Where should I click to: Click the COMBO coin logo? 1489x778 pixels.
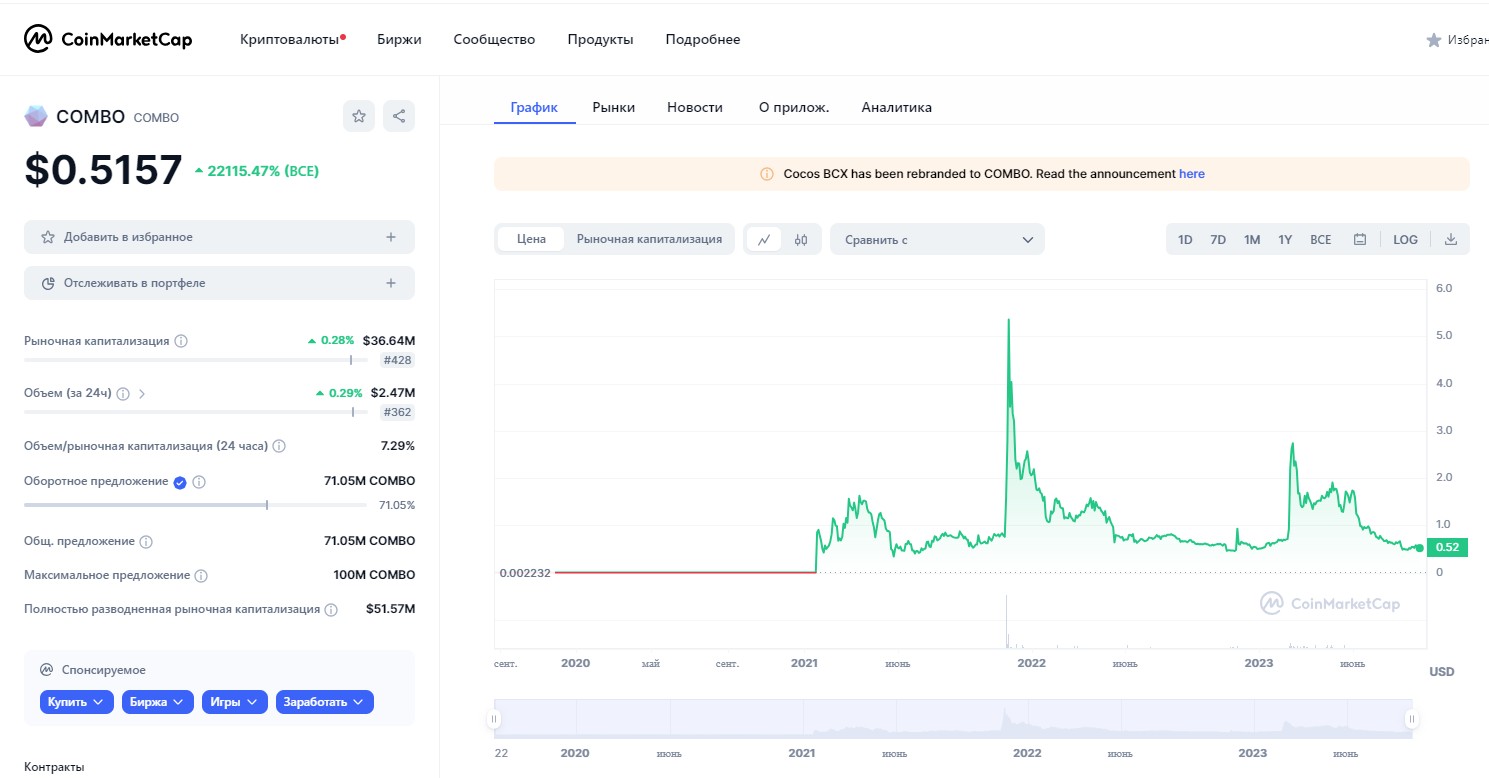36,117
